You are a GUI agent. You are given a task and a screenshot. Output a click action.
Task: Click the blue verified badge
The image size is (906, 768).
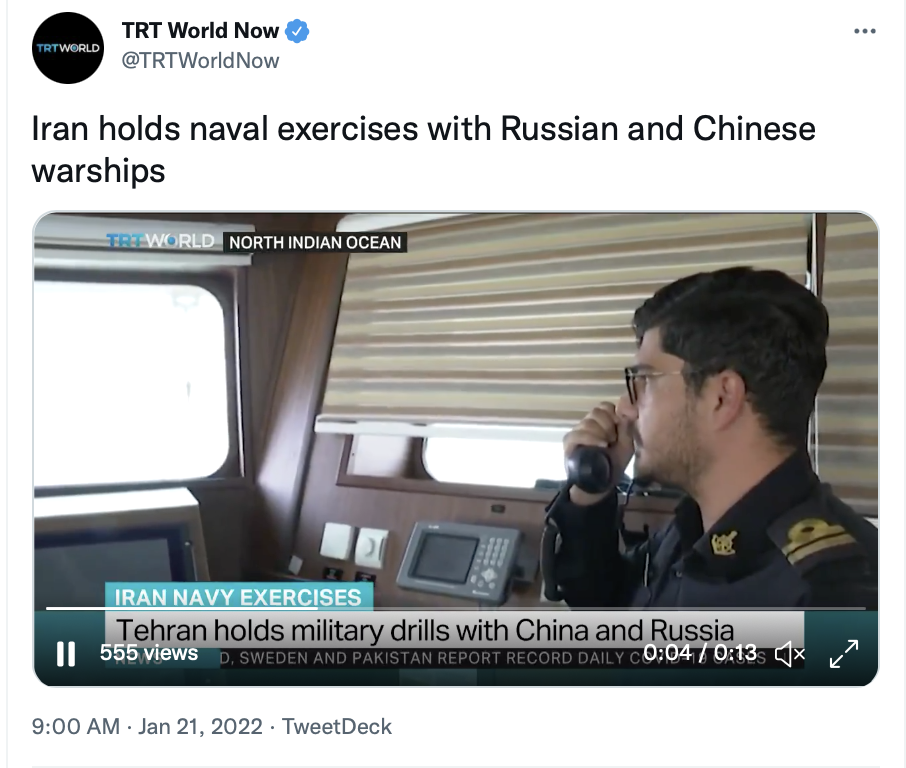point(297,31)
